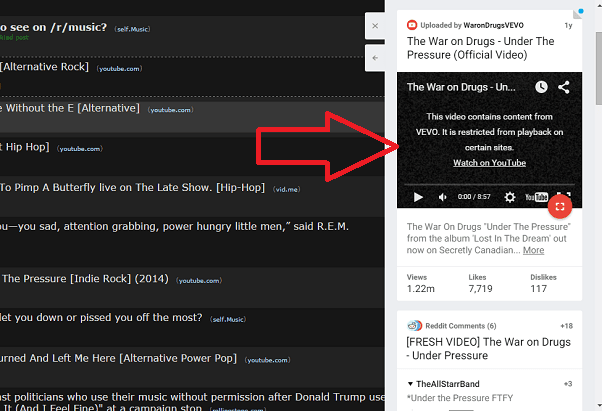Click the '1y' upload age label

pyautogui.click(x=568, y=25)
